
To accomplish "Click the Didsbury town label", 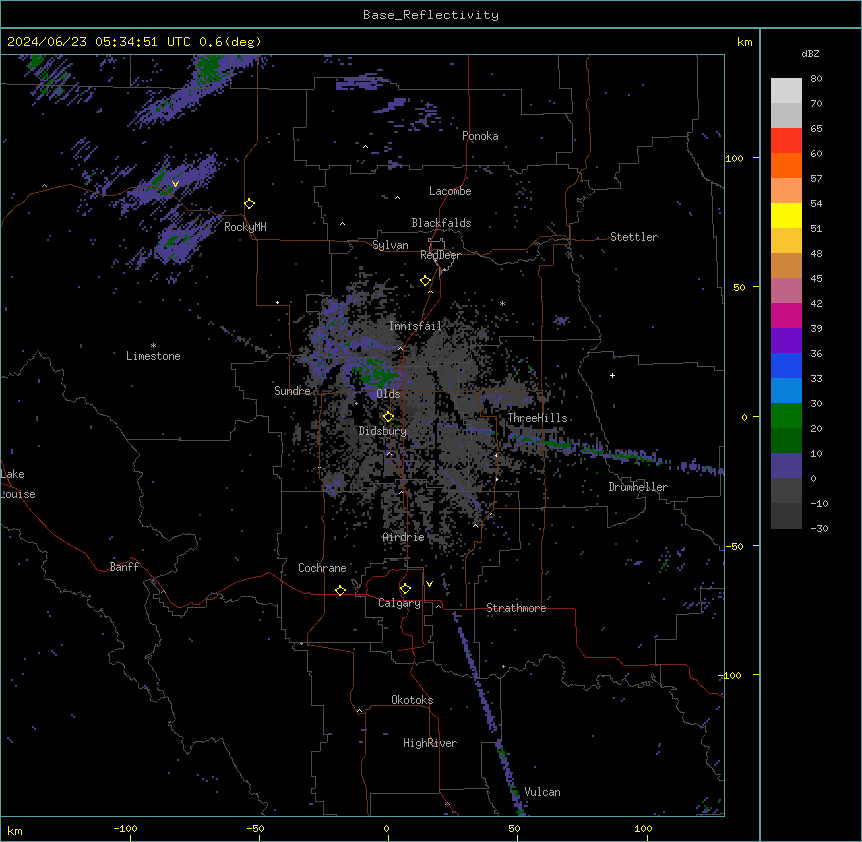I will point(383,431).
